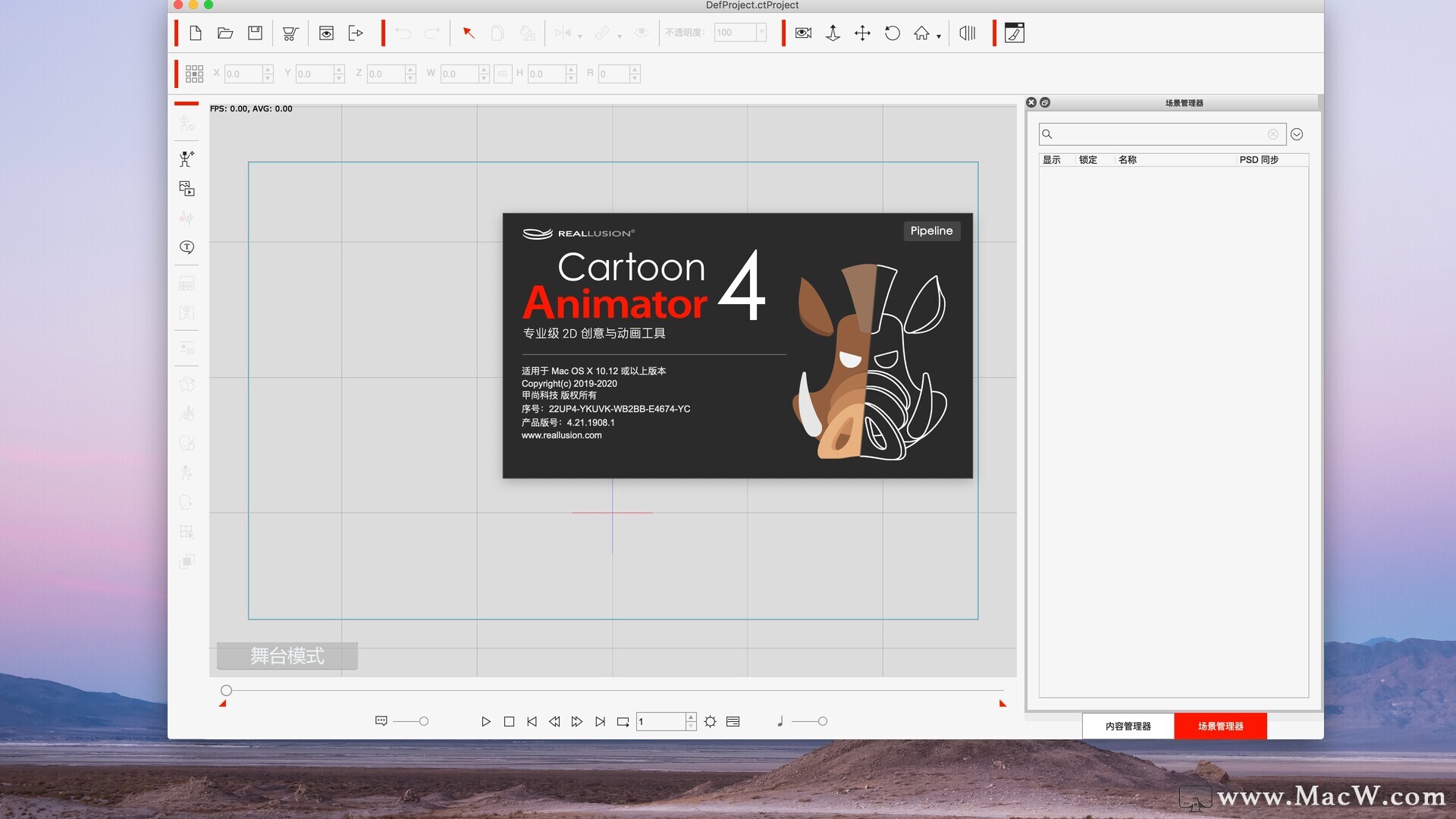The height and width of the screenshot is (819, 1456).
Task: Click the W width input field
Action: tap(460, 74)
